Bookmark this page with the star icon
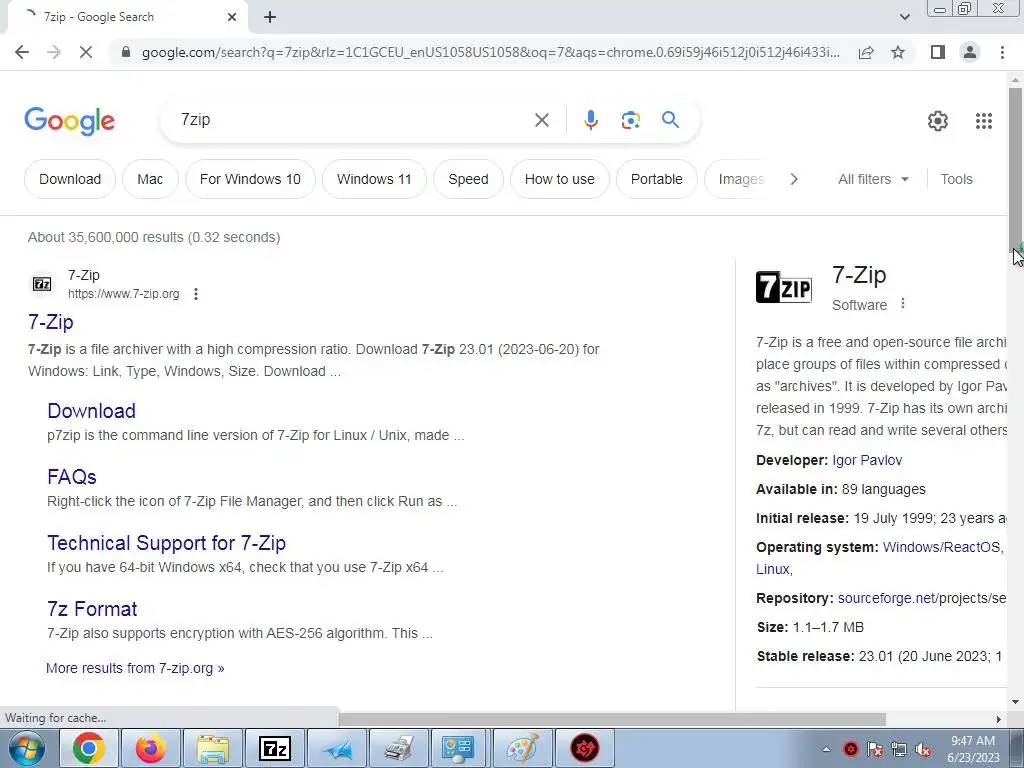Screen dimensions: 1024x768 [898, 52]
